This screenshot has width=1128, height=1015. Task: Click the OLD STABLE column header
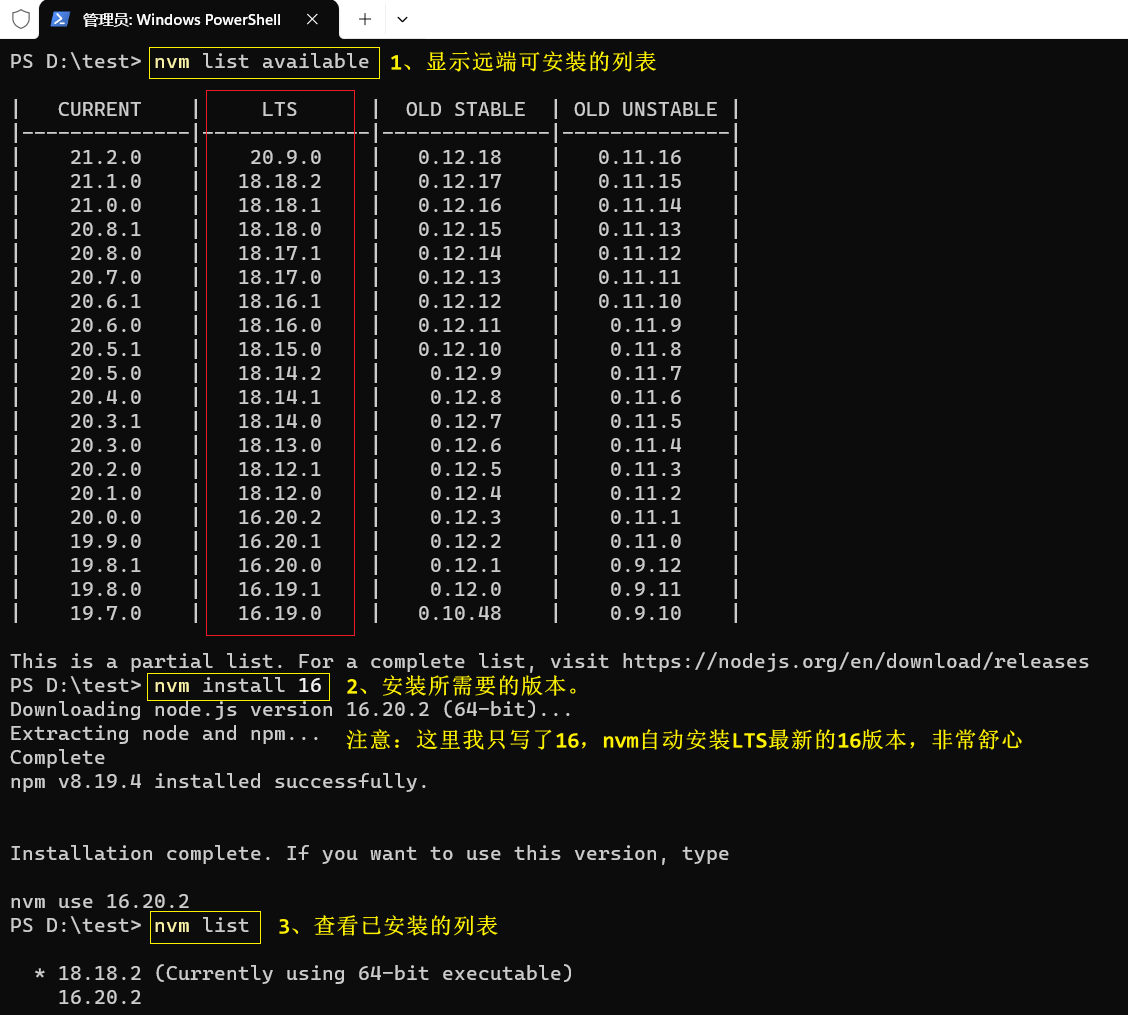point(464,109)
